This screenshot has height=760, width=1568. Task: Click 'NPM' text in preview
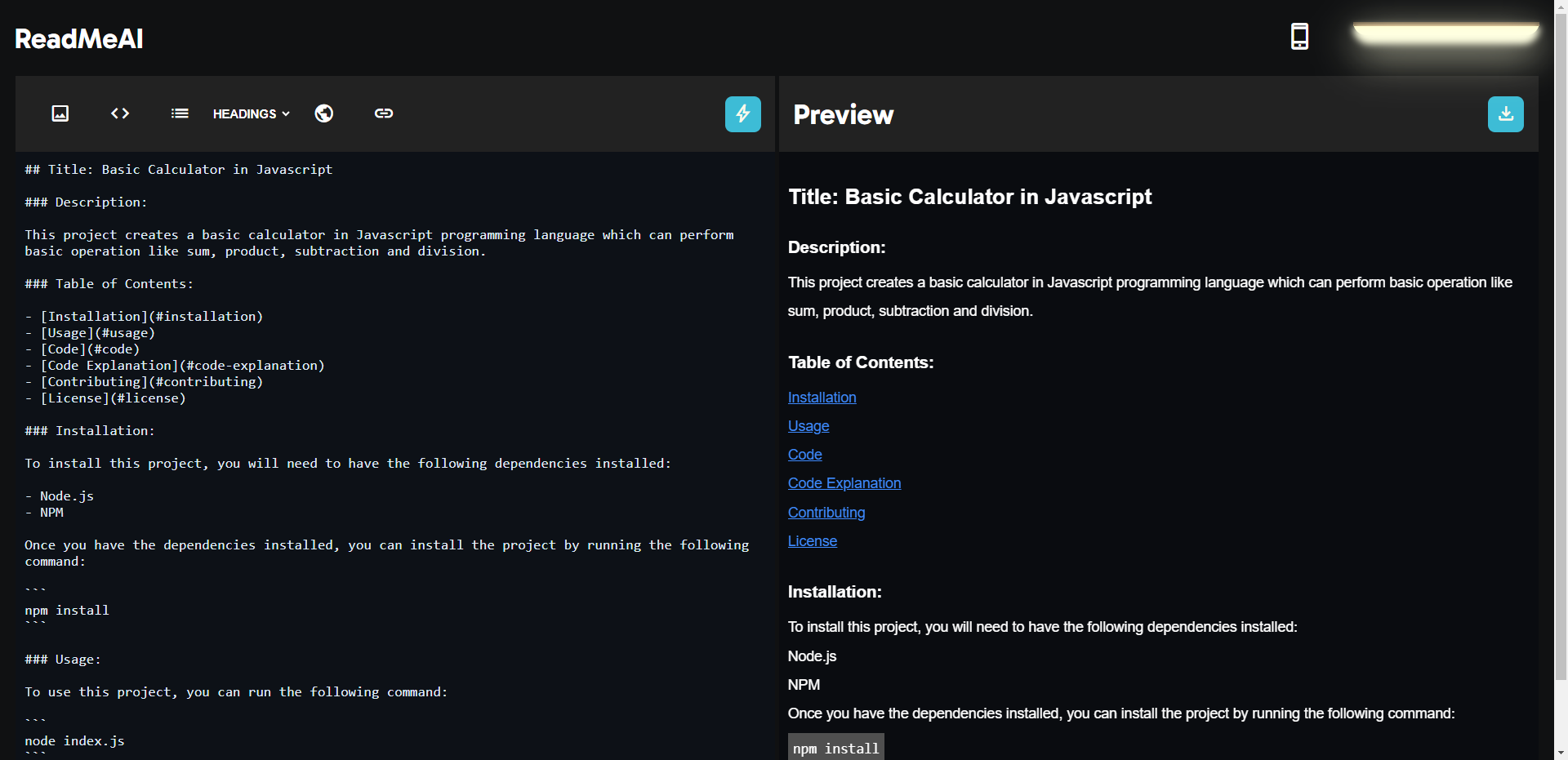click(804, 685)
